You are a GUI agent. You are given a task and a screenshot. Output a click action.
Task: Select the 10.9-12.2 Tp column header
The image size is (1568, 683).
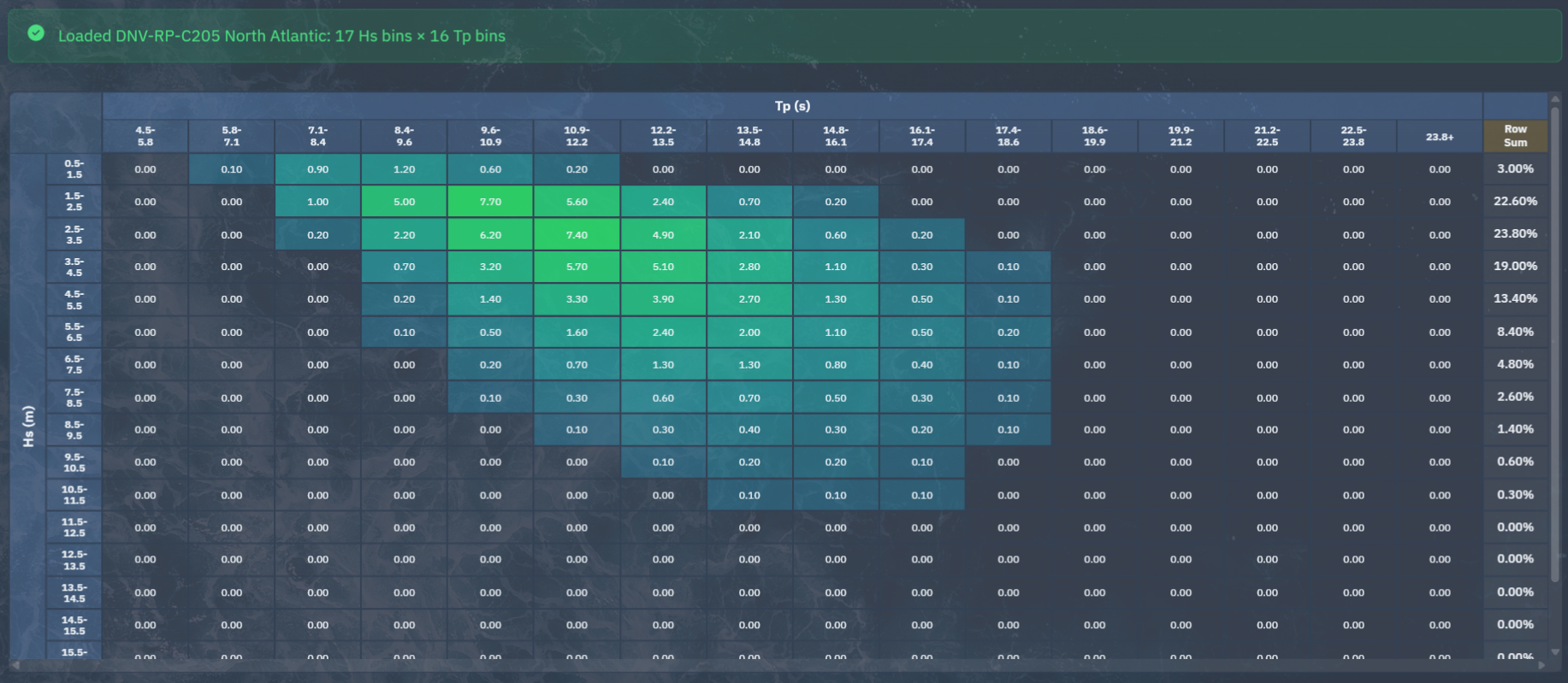(x=577, y=136)
